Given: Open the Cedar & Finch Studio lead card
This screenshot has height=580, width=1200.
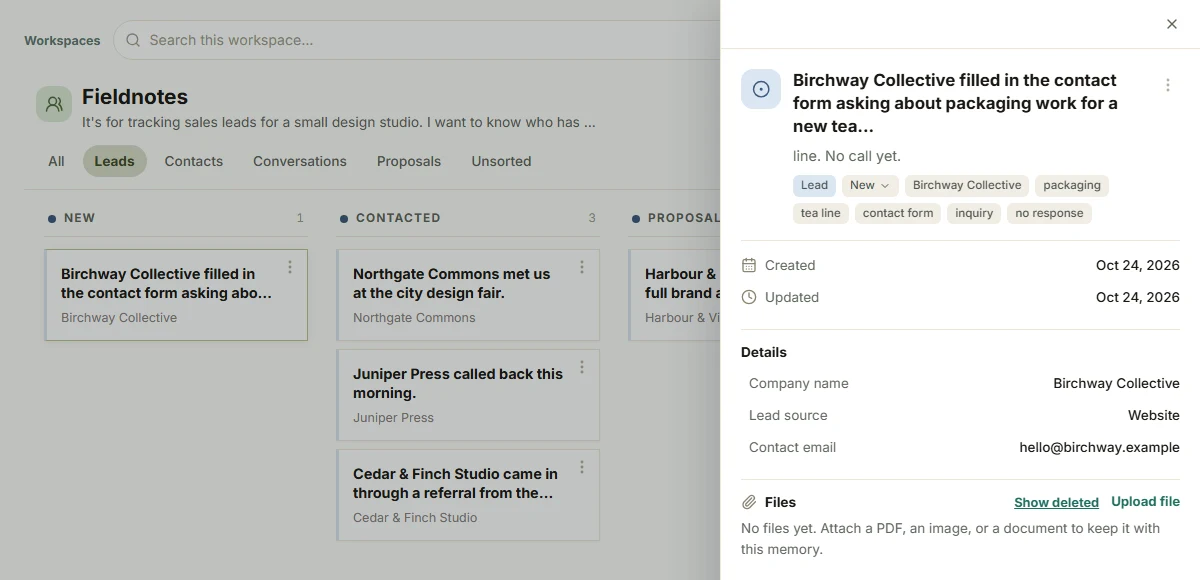Looking at the screenshot, I should point(468,495).
